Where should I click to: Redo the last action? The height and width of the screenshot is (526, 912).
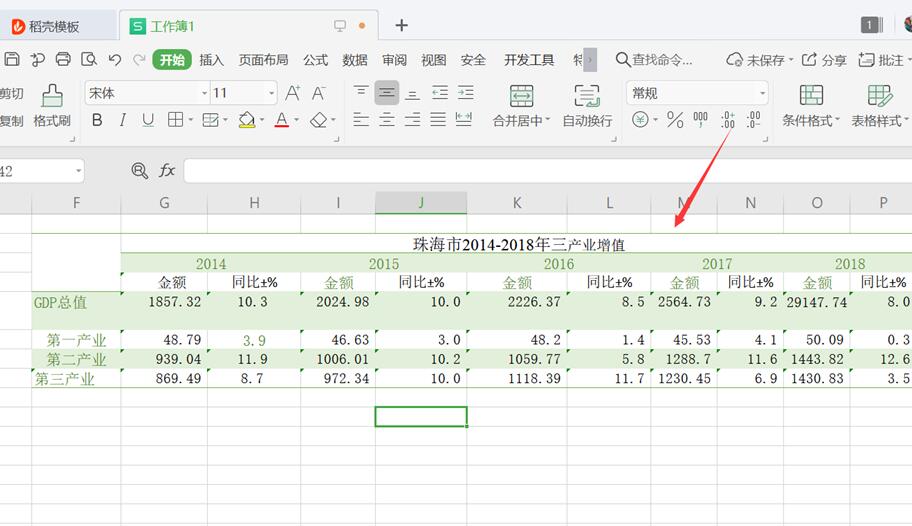139,59
